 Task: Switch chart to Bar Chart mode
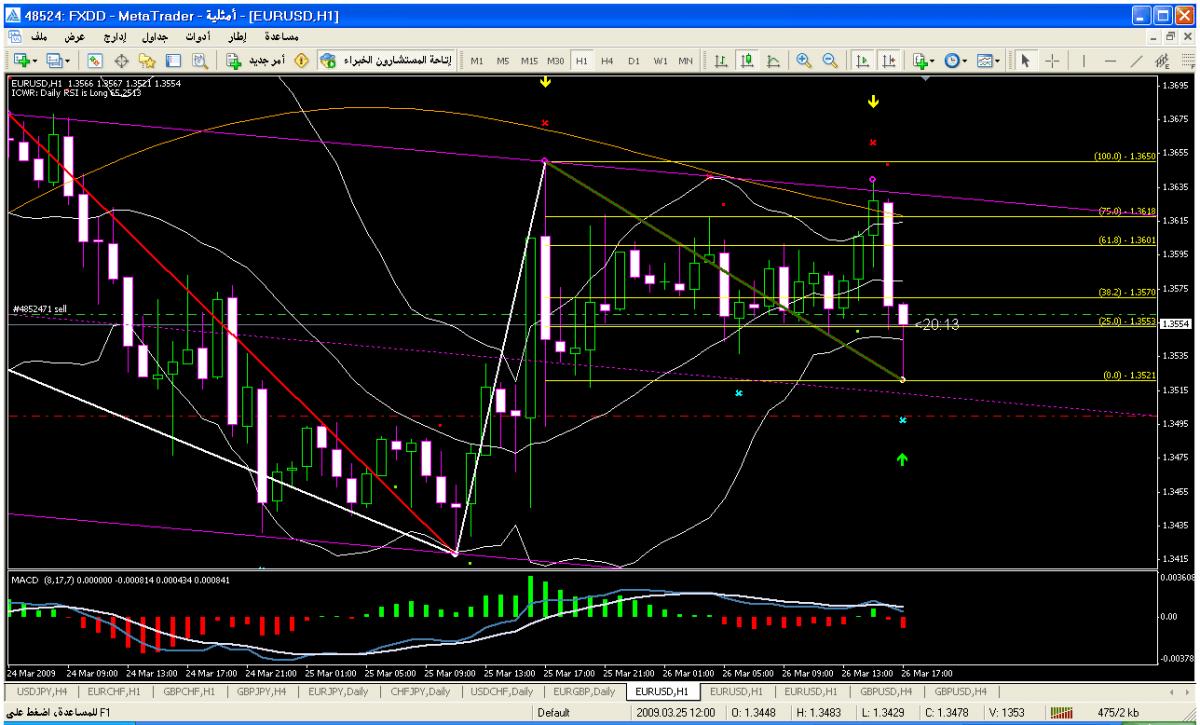(x=719, y=60)
